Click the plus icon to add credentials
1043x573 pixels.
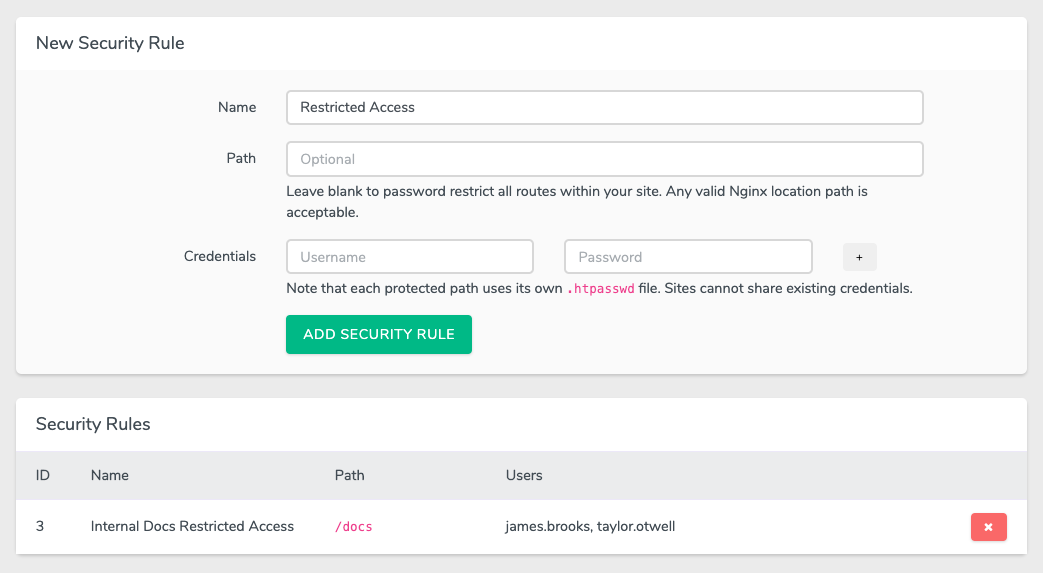[859, 257]
